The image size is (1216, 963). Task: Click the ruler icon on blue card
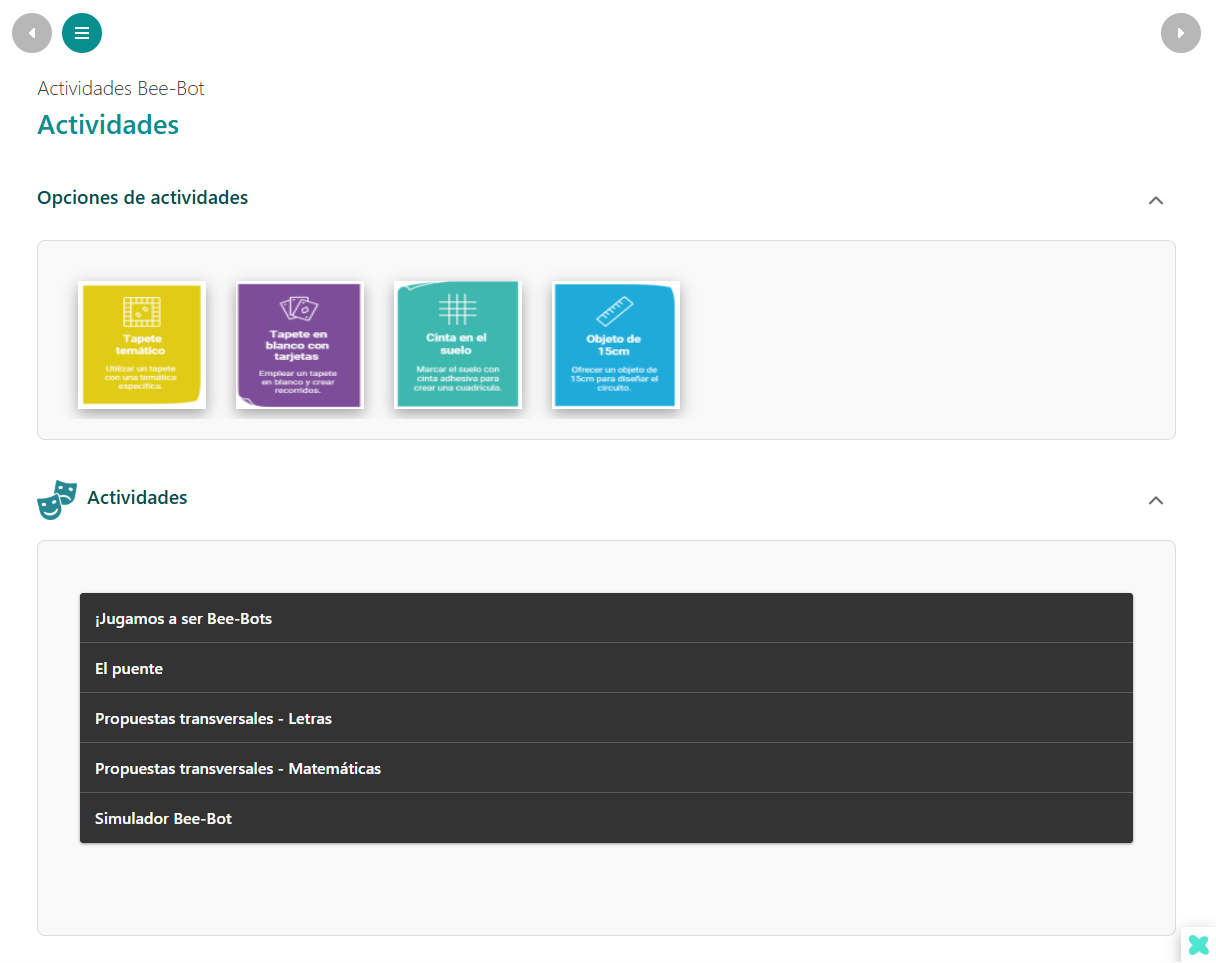(x=615, y=310)
